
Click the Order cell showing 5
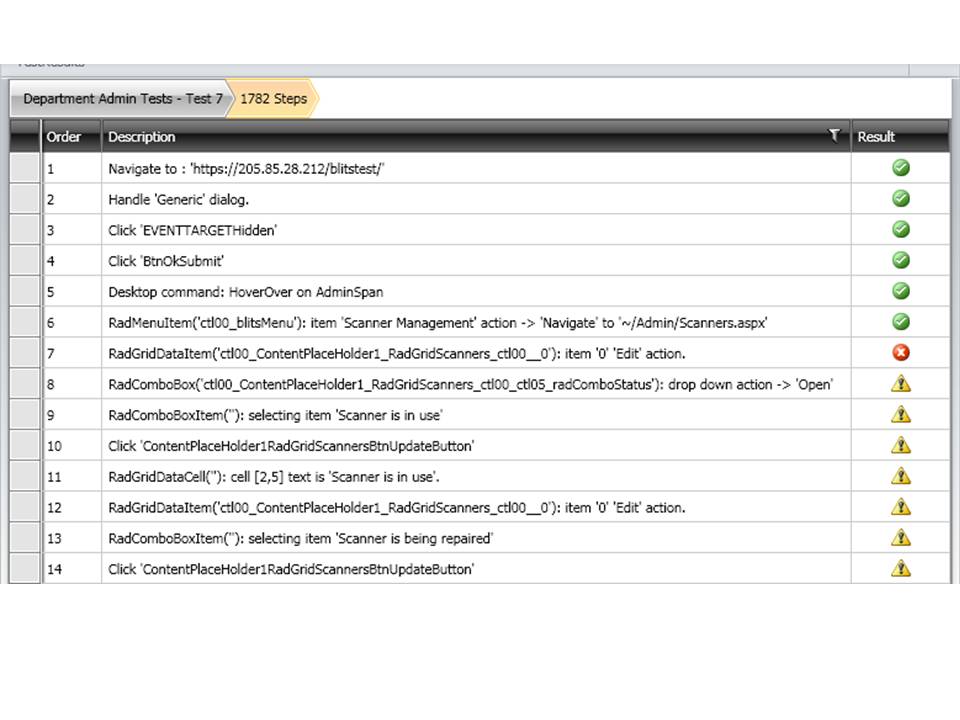point(72,292)
